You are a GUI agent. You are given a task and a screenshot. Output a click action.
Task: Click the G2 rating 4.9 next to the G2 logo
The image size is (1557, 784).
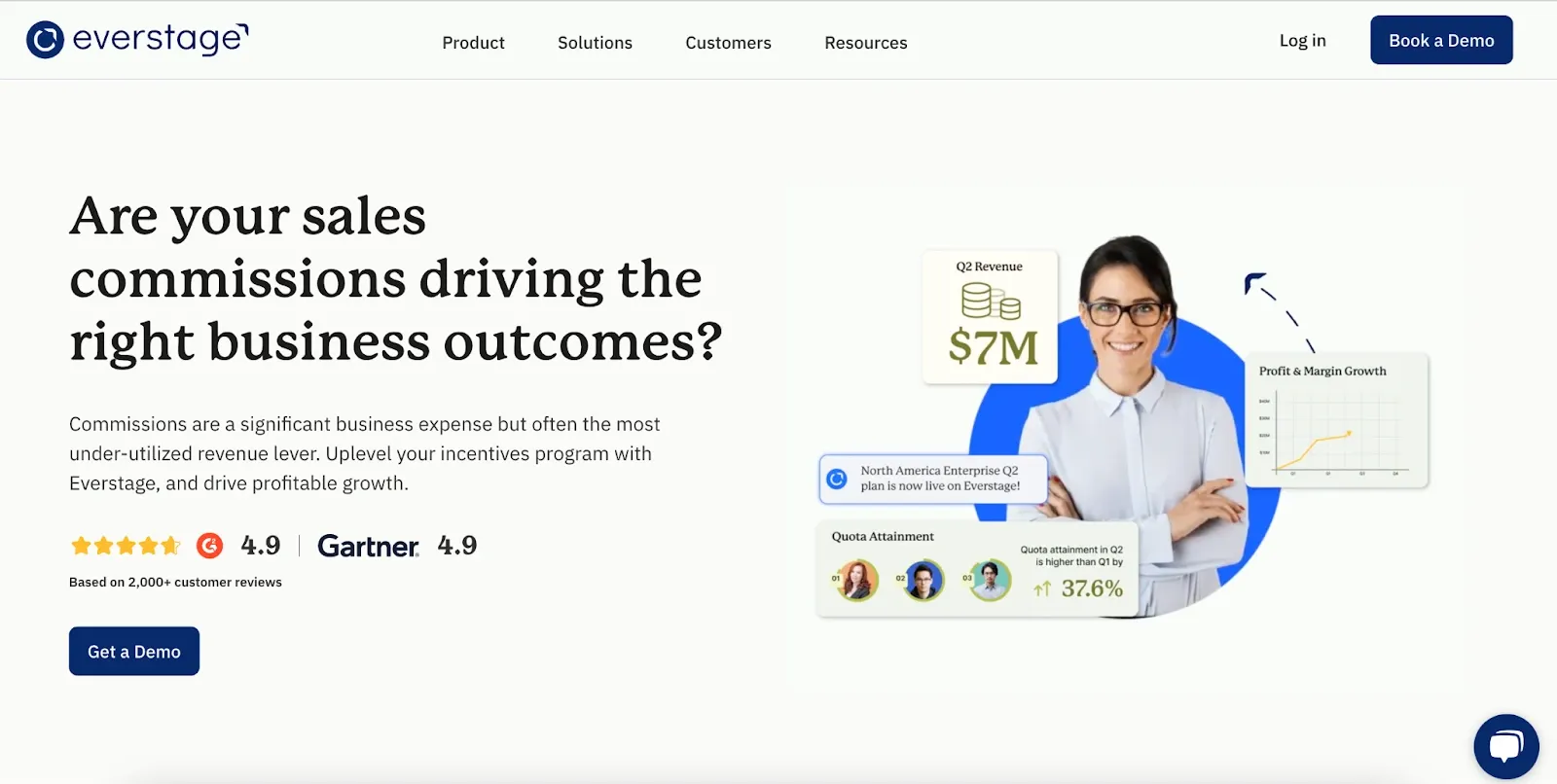[261, 546]
